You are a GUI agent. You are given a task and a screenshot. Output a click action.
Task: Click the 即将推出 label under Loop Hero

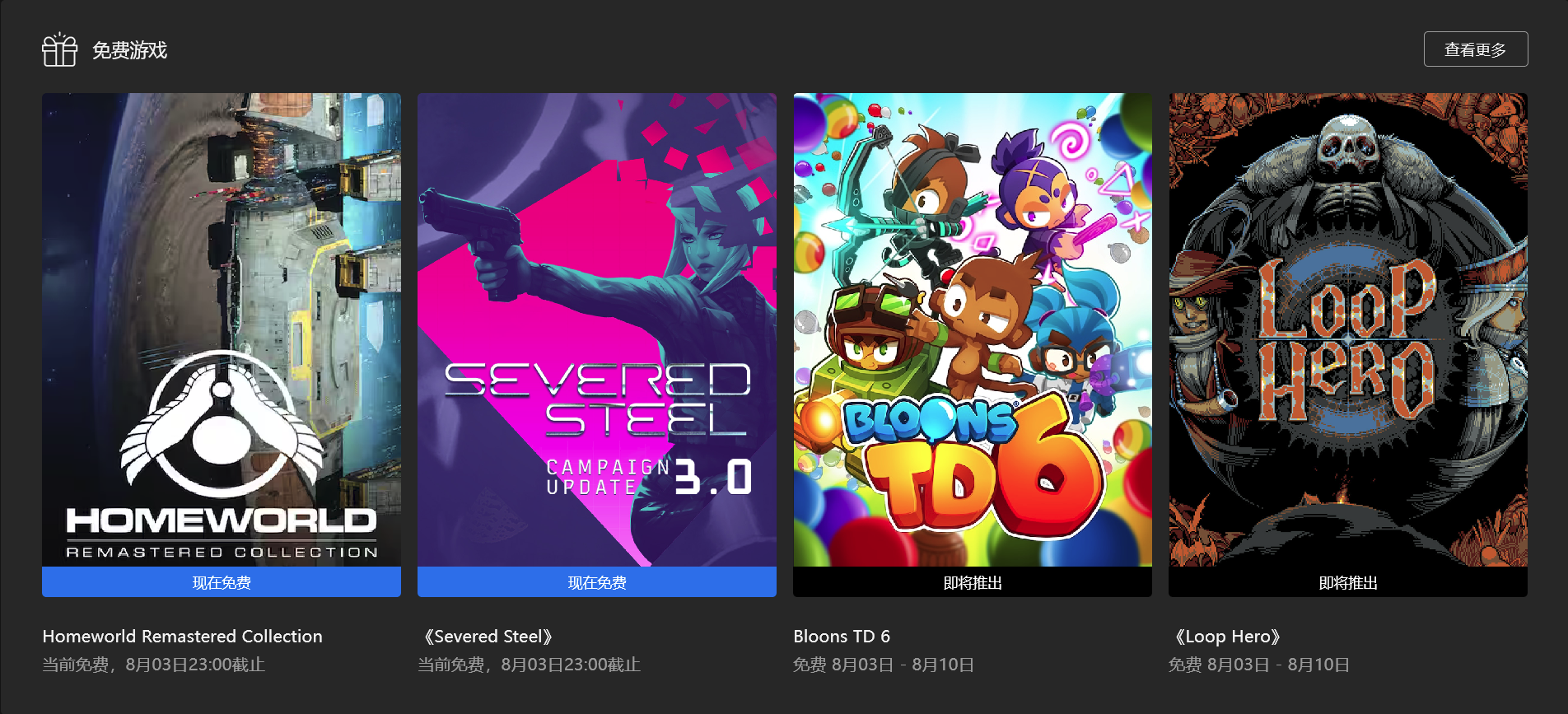coord(1348,582)
